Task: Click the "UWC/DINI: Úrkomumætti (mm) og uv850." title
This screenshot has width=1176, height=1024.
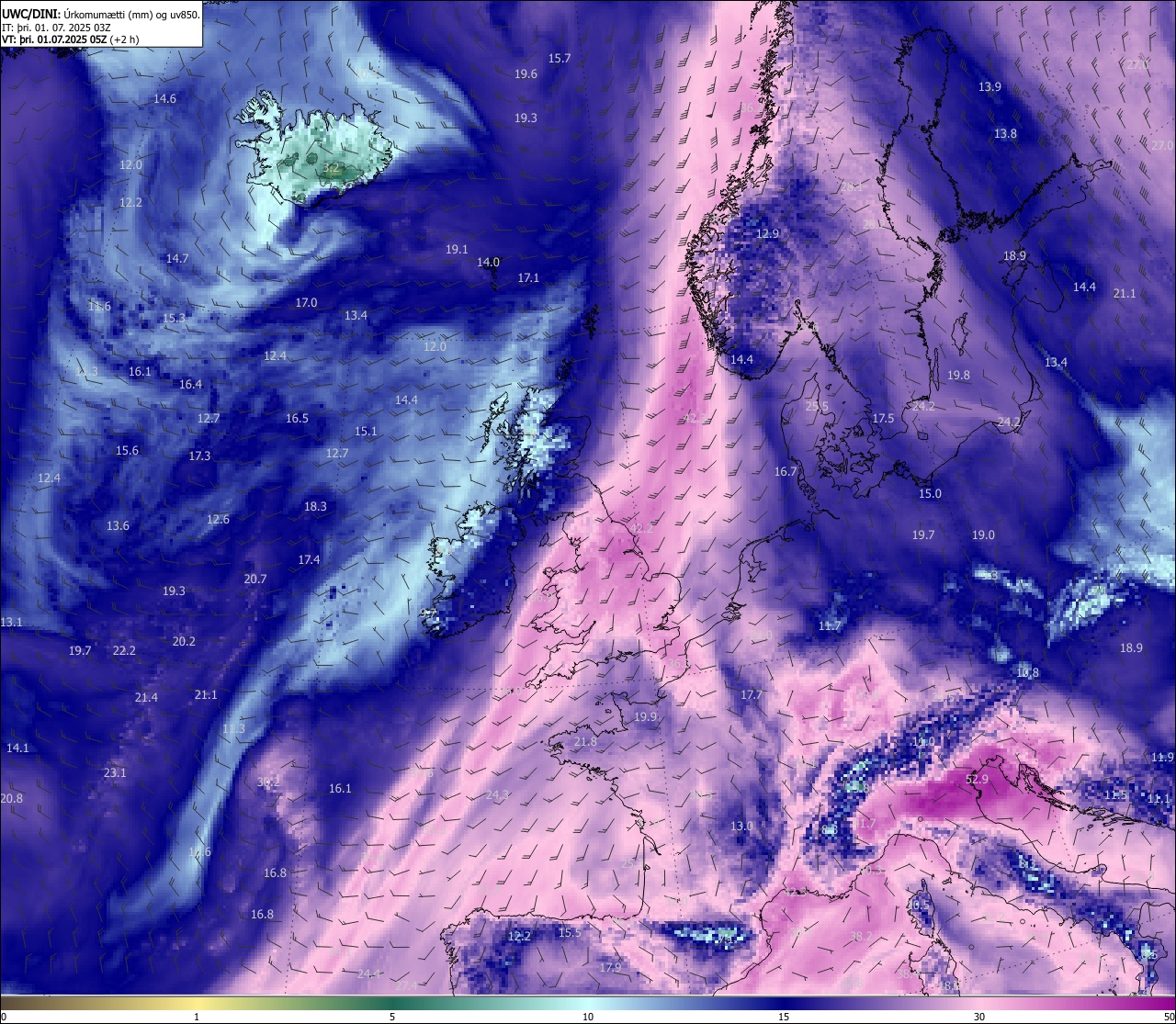Action: click(x=101, y=14)
